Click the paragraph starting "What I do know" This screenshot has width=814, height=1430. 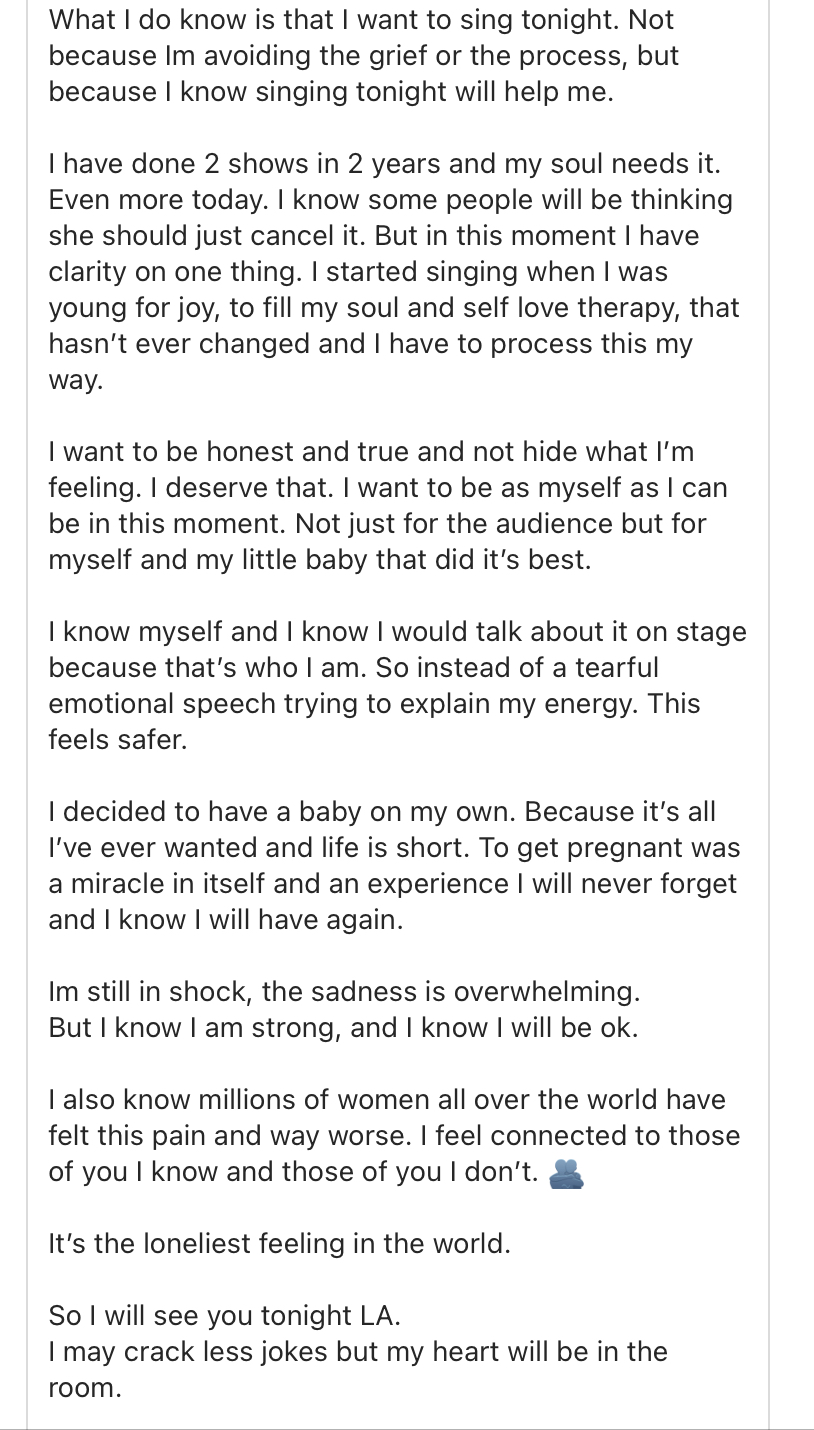361,55
